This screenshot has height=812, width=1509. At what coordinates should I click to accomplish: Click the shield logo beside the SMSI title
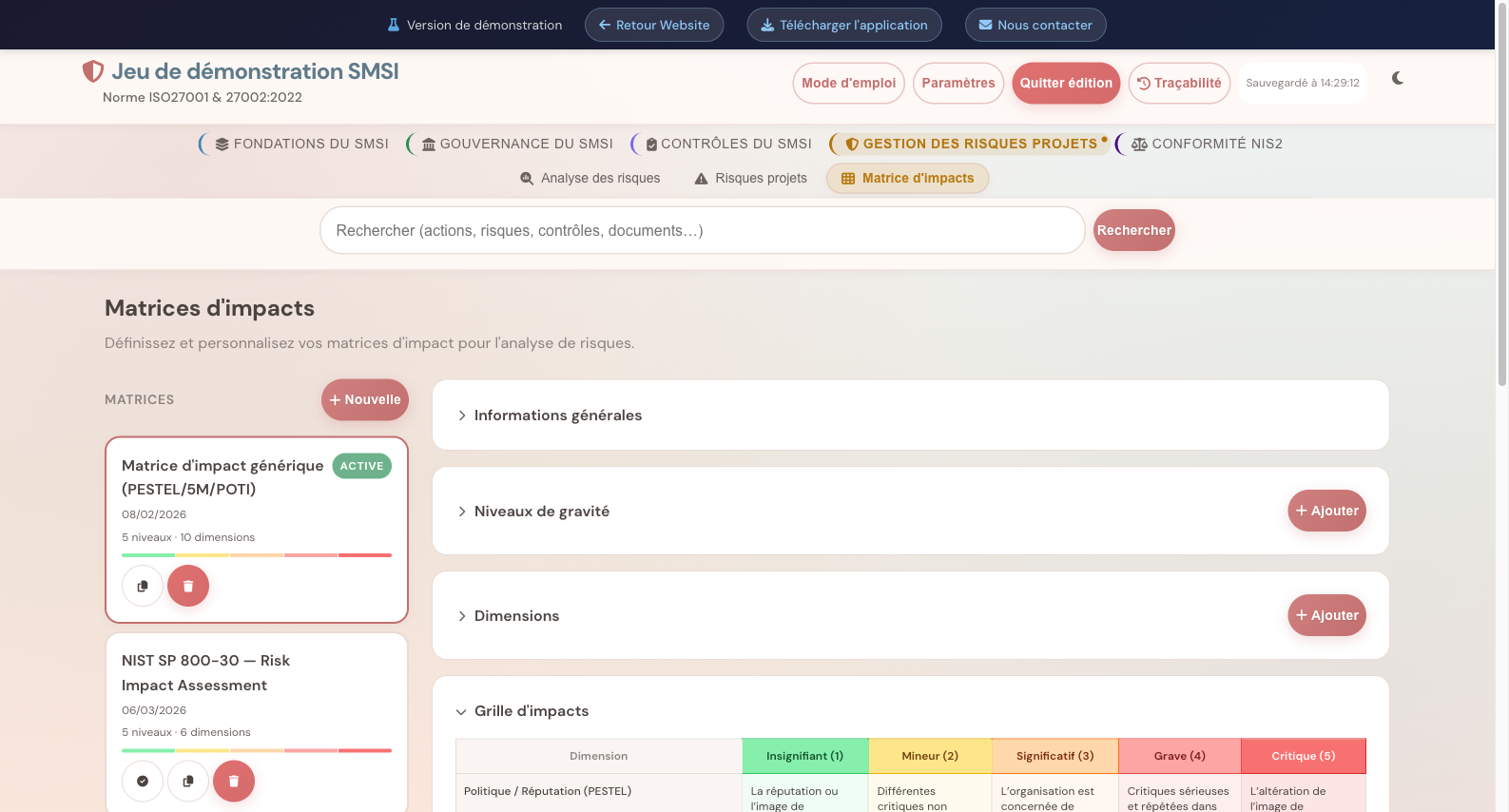[x=92, y=71]
